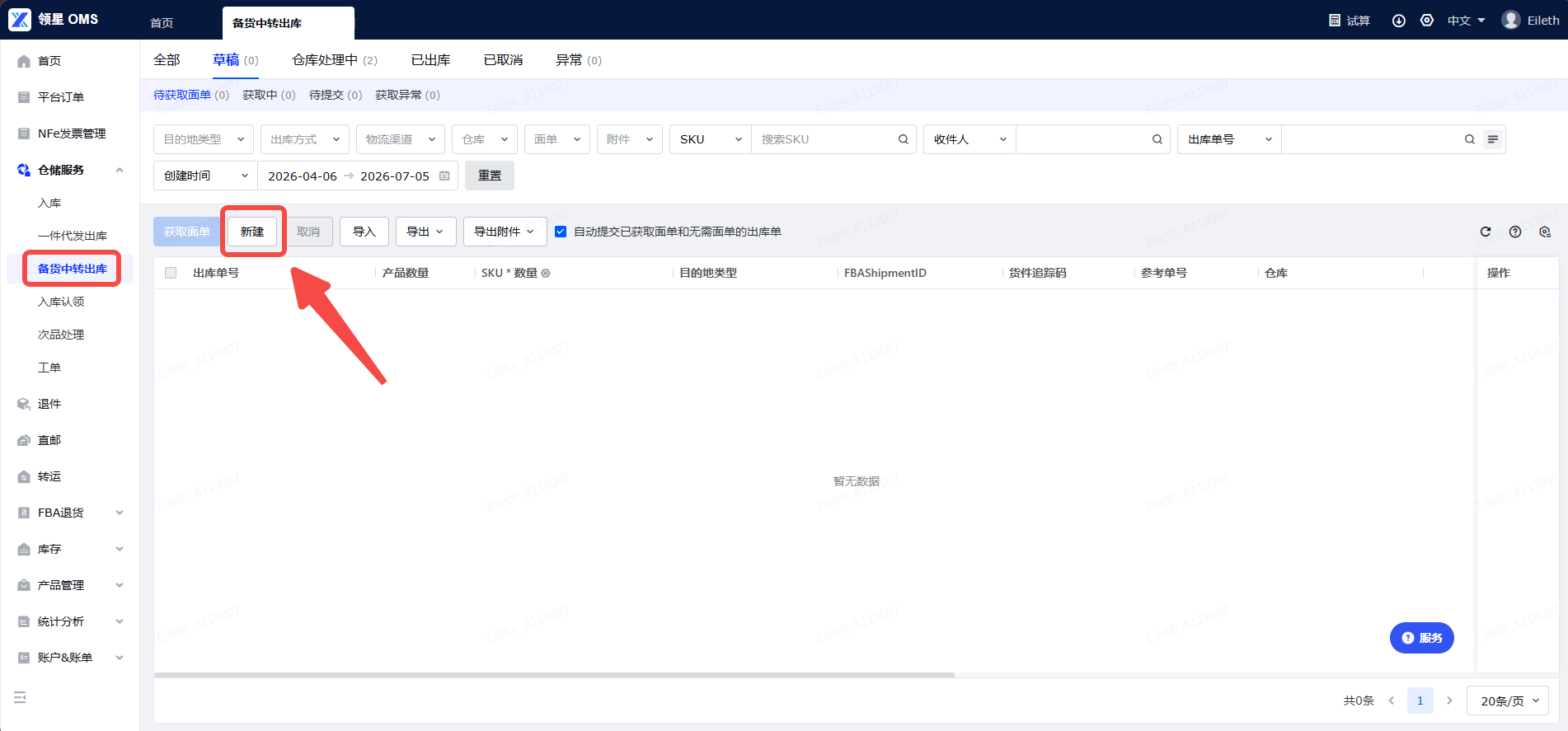
Task: Select the 待提交 sub-tab
Action: [x=336, y=95]
